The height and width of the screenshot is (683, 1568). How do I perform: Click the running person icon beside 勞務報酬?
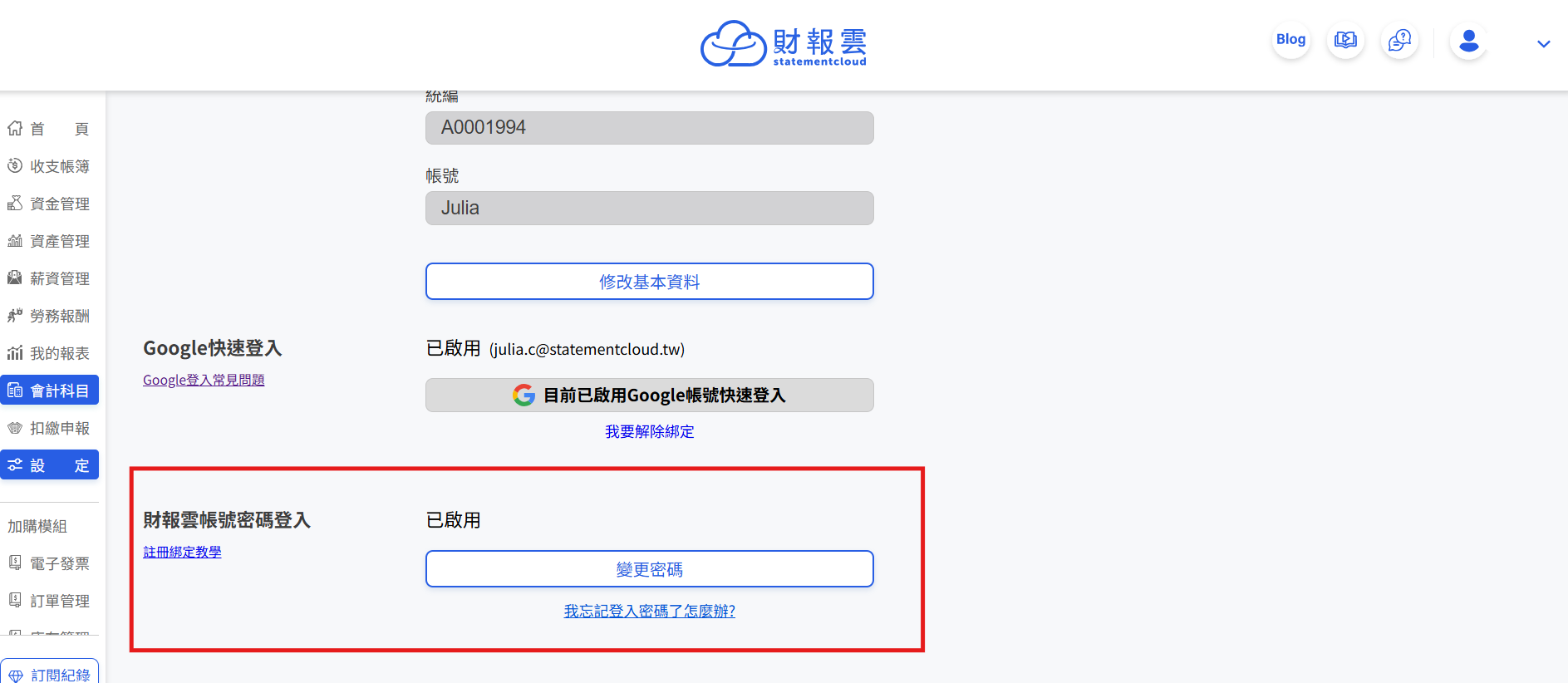pos(15,315)
